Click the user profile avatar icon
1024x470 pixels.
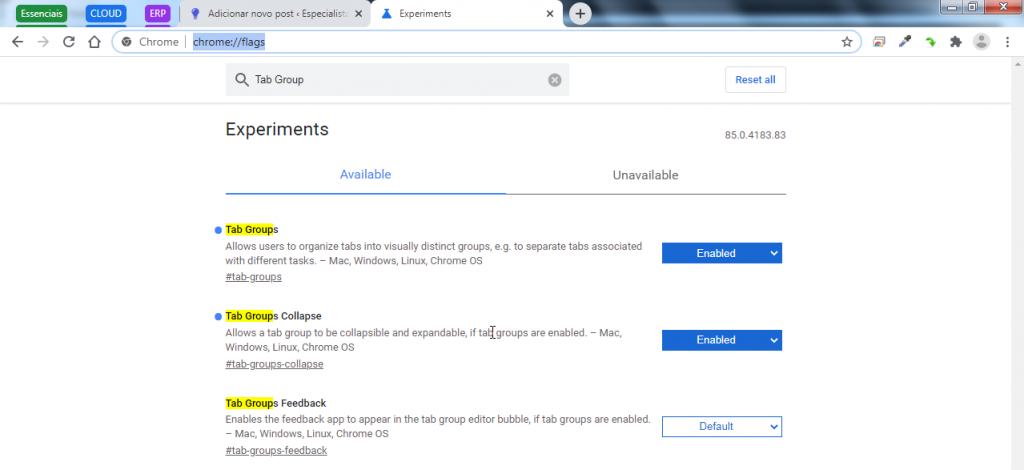pyautogui.click(x=982, y=42)
